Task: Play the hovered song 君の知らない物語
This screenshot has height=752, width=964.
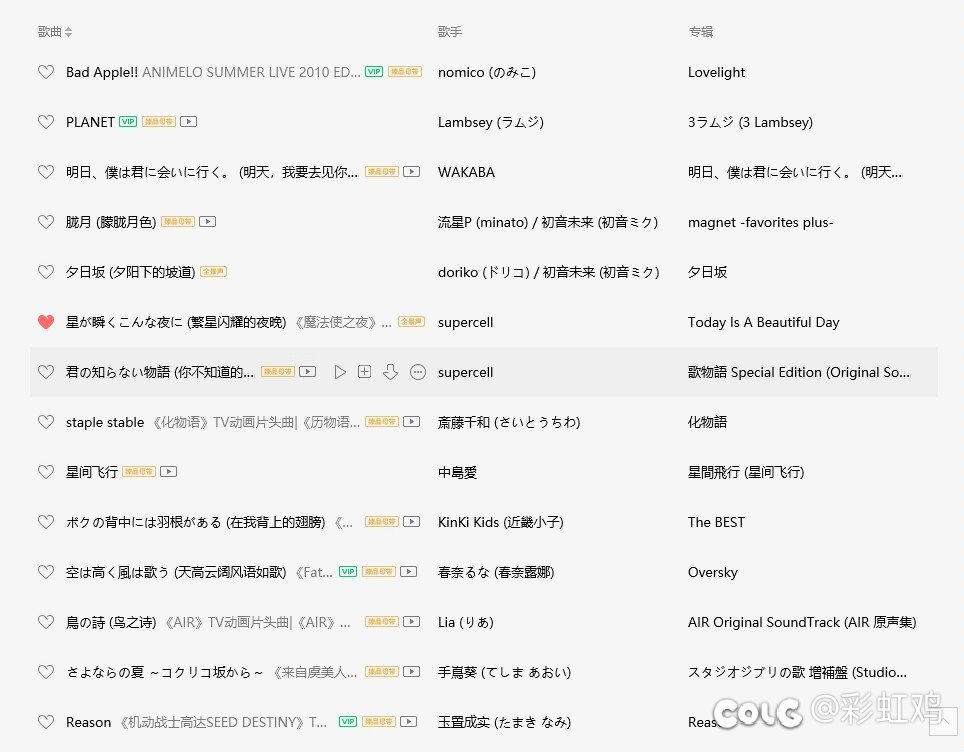Action: point(340,372)
